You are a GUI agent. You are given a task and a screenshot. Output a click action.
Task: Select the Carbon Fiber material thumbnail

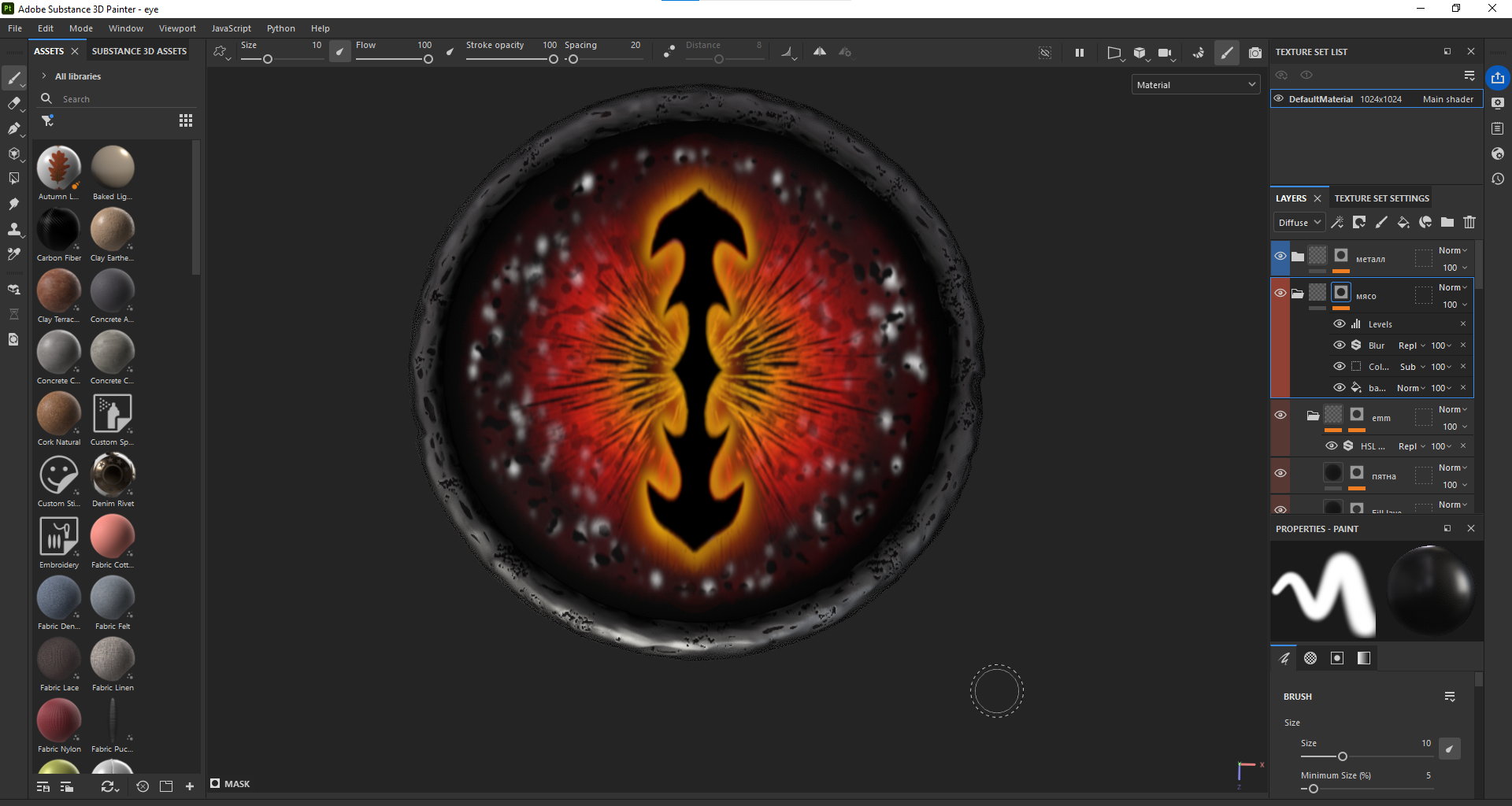(59, 229)
